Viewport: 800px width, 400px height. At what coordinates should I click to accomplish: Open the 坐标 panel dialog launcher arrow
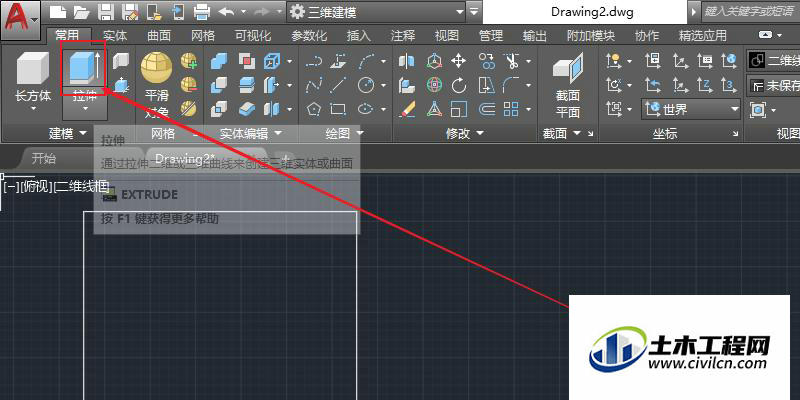click(x=735, y=134)
